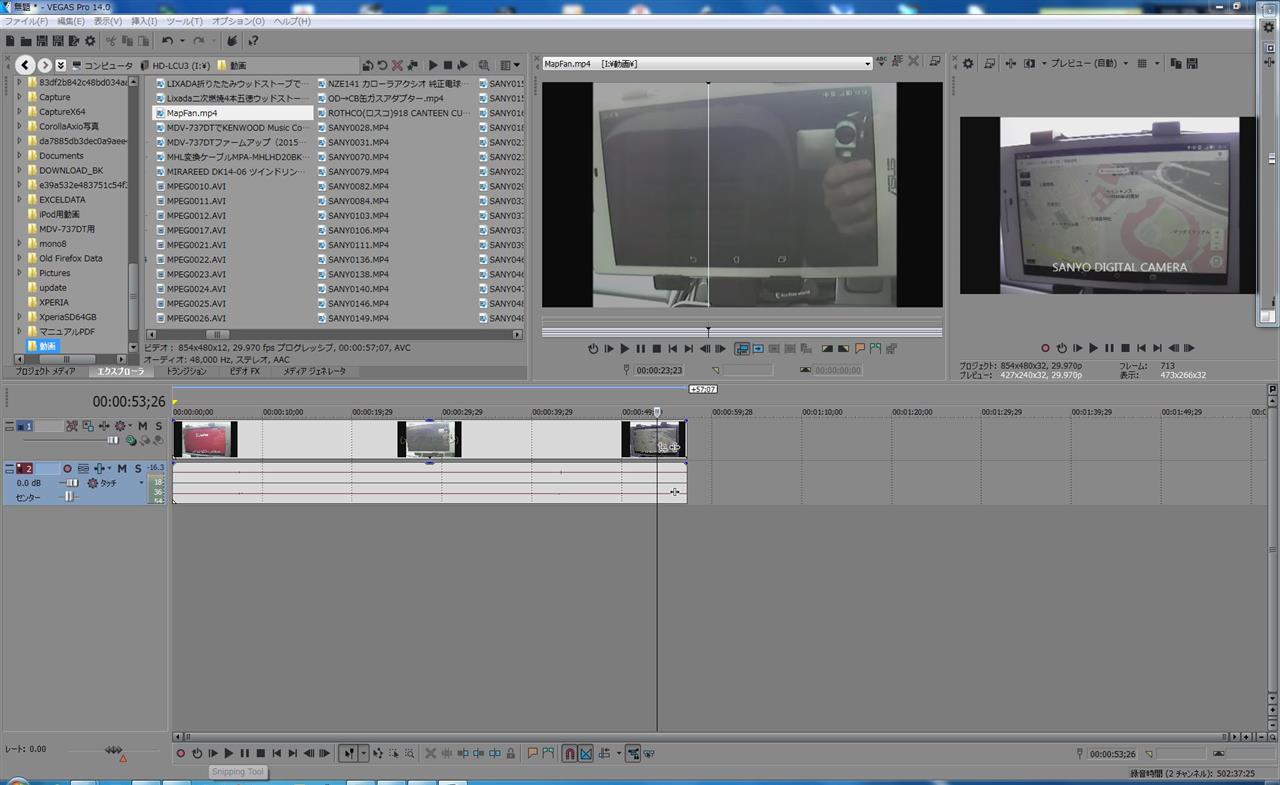The width and height of the screenshot is (1280, 785).
Task: Expand the Pictures folder node
Action: pyautogui.click(x=19, y=273)
